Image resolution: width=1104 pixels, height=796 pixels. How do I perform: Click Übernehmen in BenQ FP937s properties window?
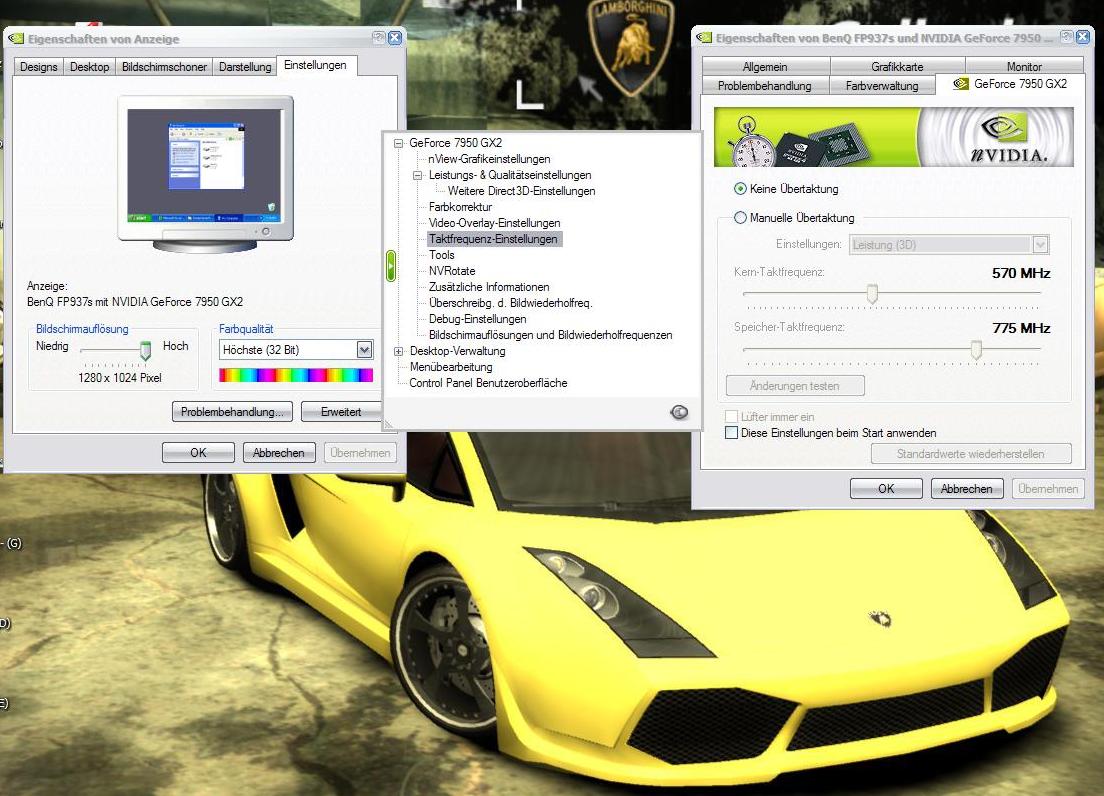pyautogui.click(x=1048, y=488)
